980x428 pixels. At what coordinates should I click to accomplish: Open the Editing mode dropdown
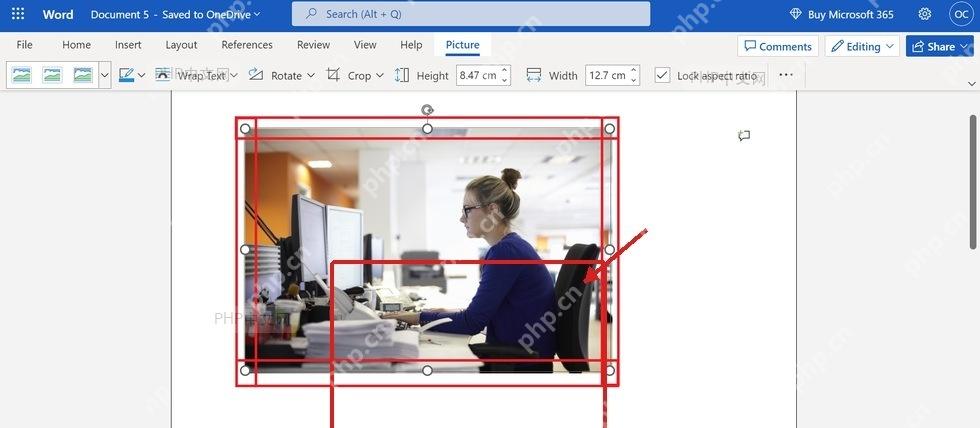(x=862, y=46)
